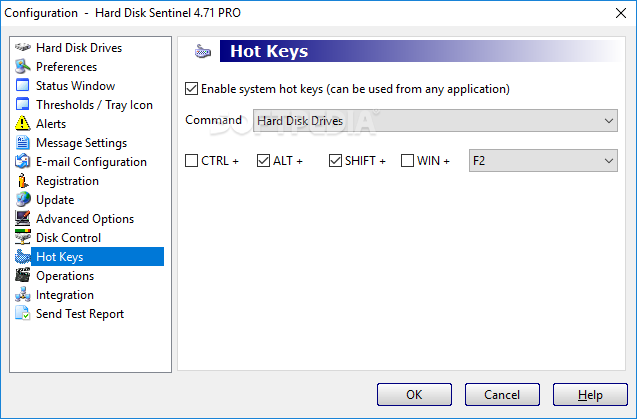Click the Update globe icon
Screen dimensions: 637x419
point(23,200)
